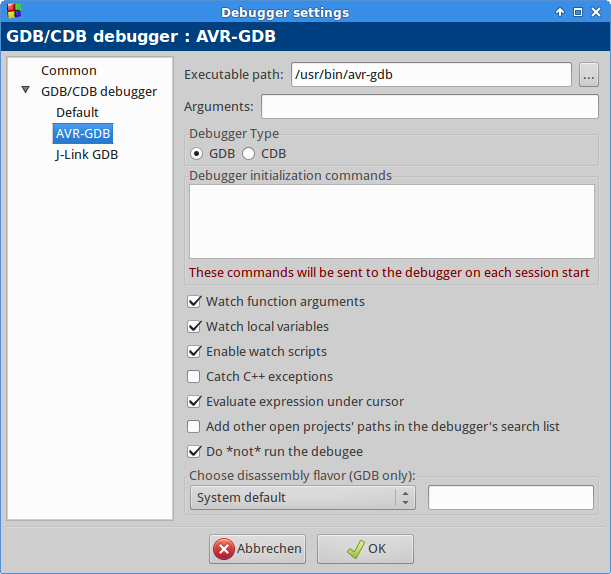Select GDB/CDB debugger tree entry
Screen dimensions: 611x574
(x=99, y=92)
